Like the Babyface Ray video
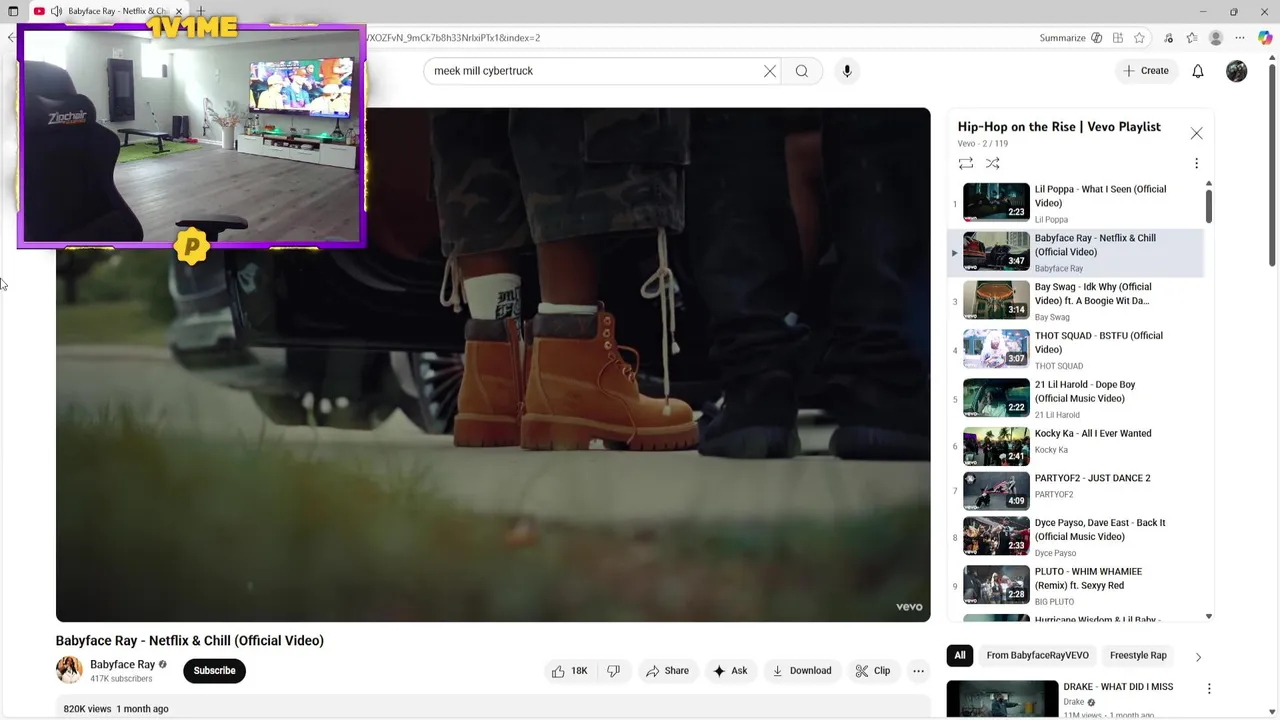Image resolution: width=1280 pixels, height=720 pixels. coord(569,671)
